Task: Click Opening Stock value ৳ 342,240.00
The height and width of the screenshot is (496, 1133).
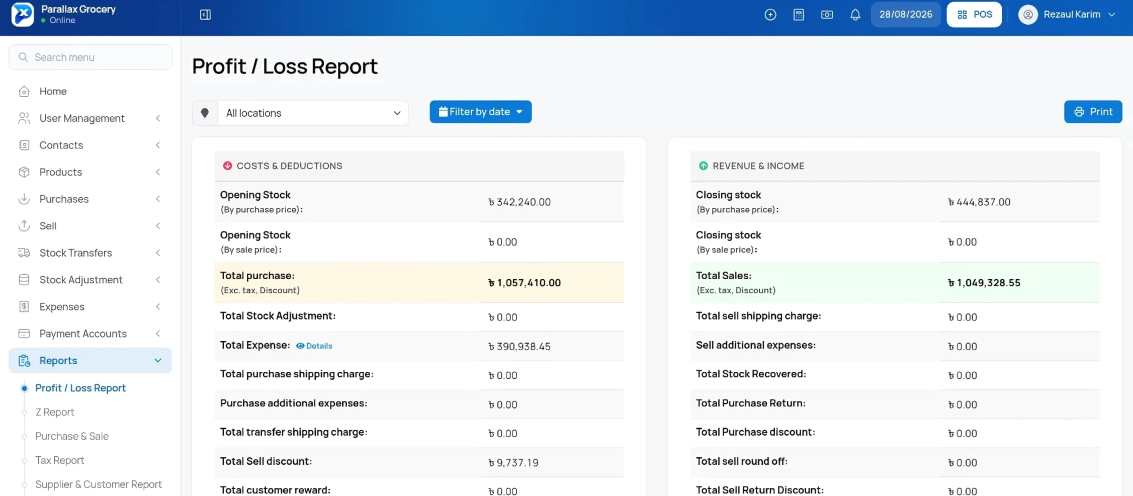Action: pos(520,202)
